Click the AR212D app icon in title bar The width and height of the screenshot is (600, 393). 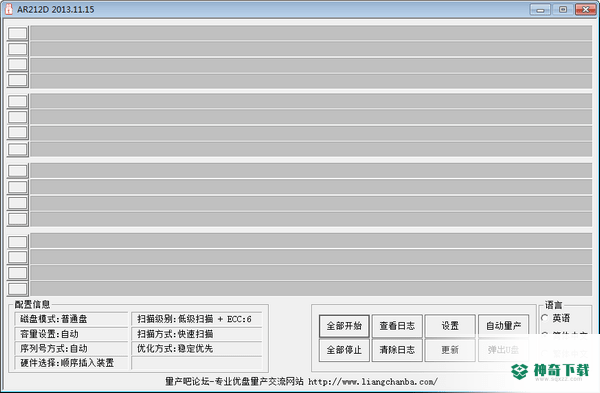pyautogui.click(x=9, y=9)
